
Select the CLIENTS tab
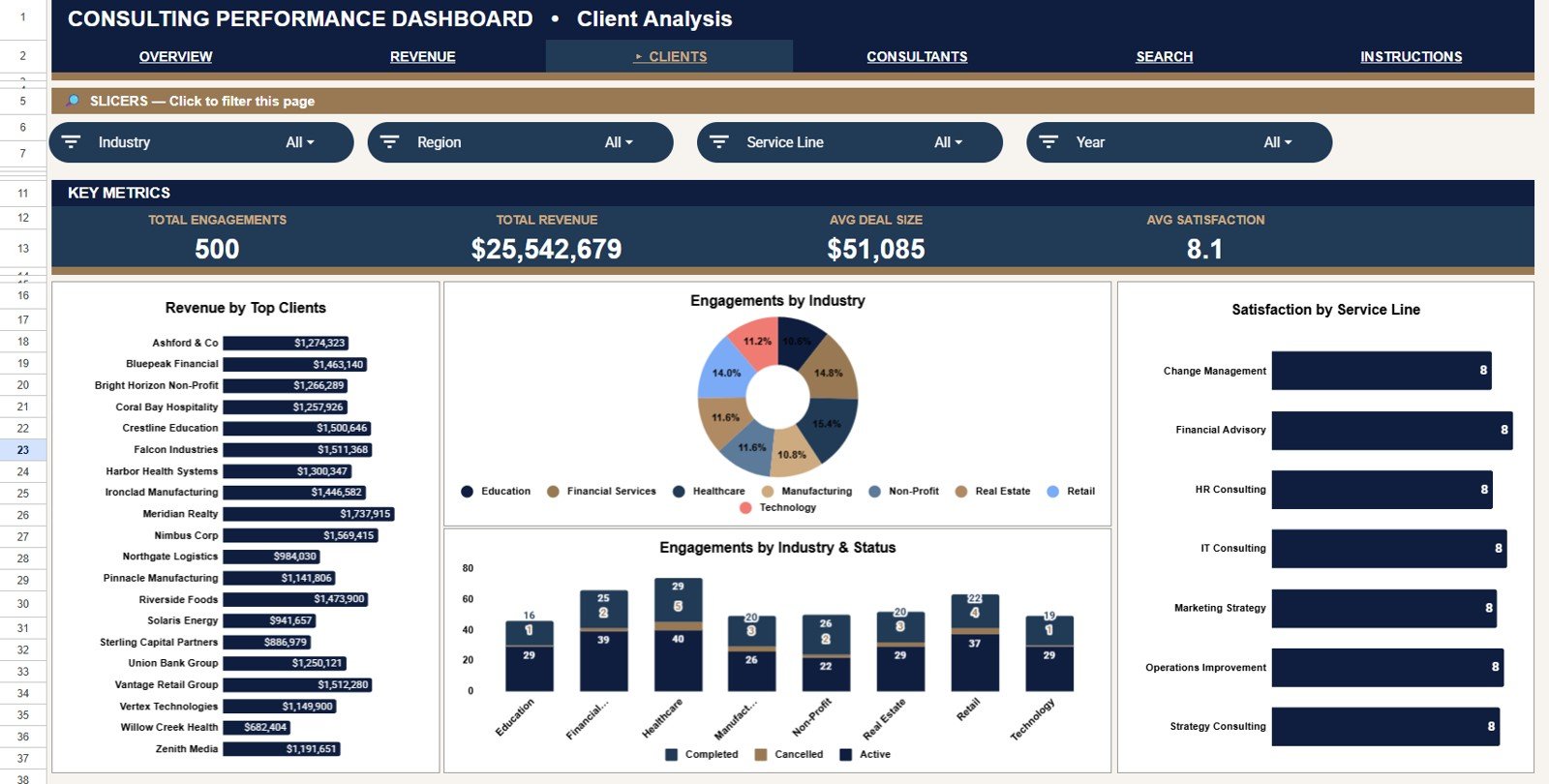(x=670, y=57)
